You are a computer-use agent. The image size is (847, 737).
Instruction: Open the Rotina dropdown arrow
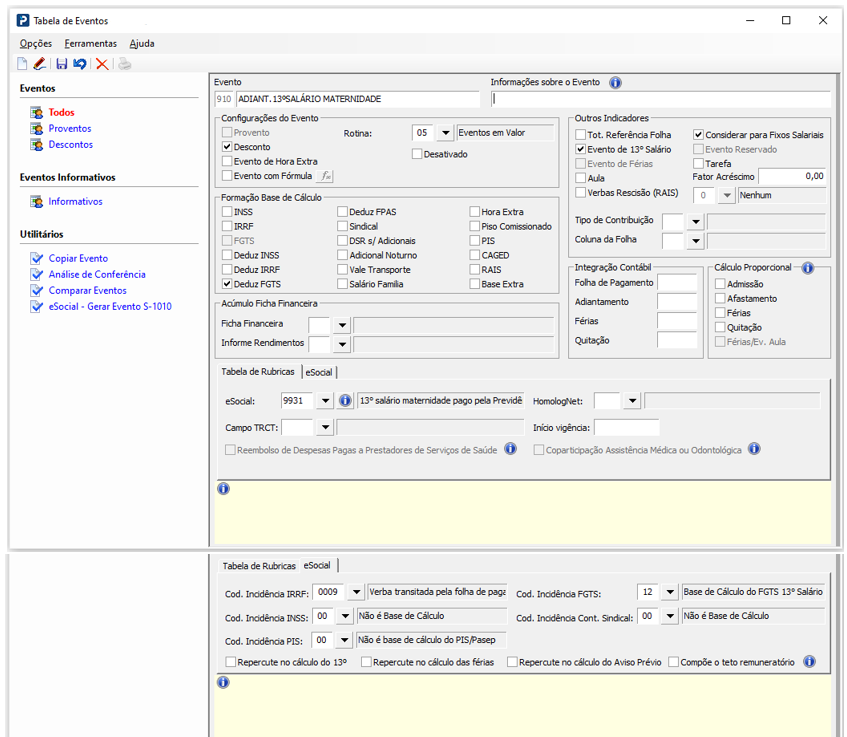[445, 133]
